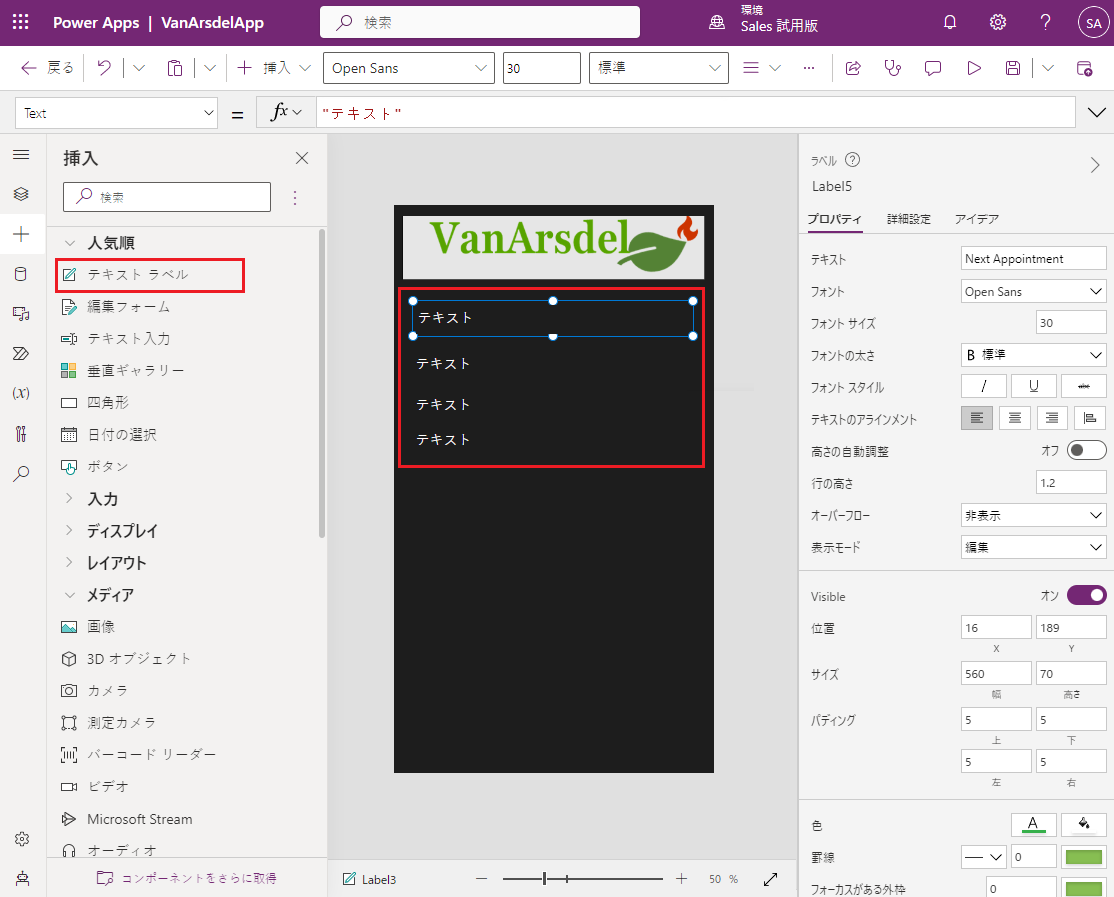Toggle the Visible switch off
The image size is (1114, 897).
point(1086,594)
